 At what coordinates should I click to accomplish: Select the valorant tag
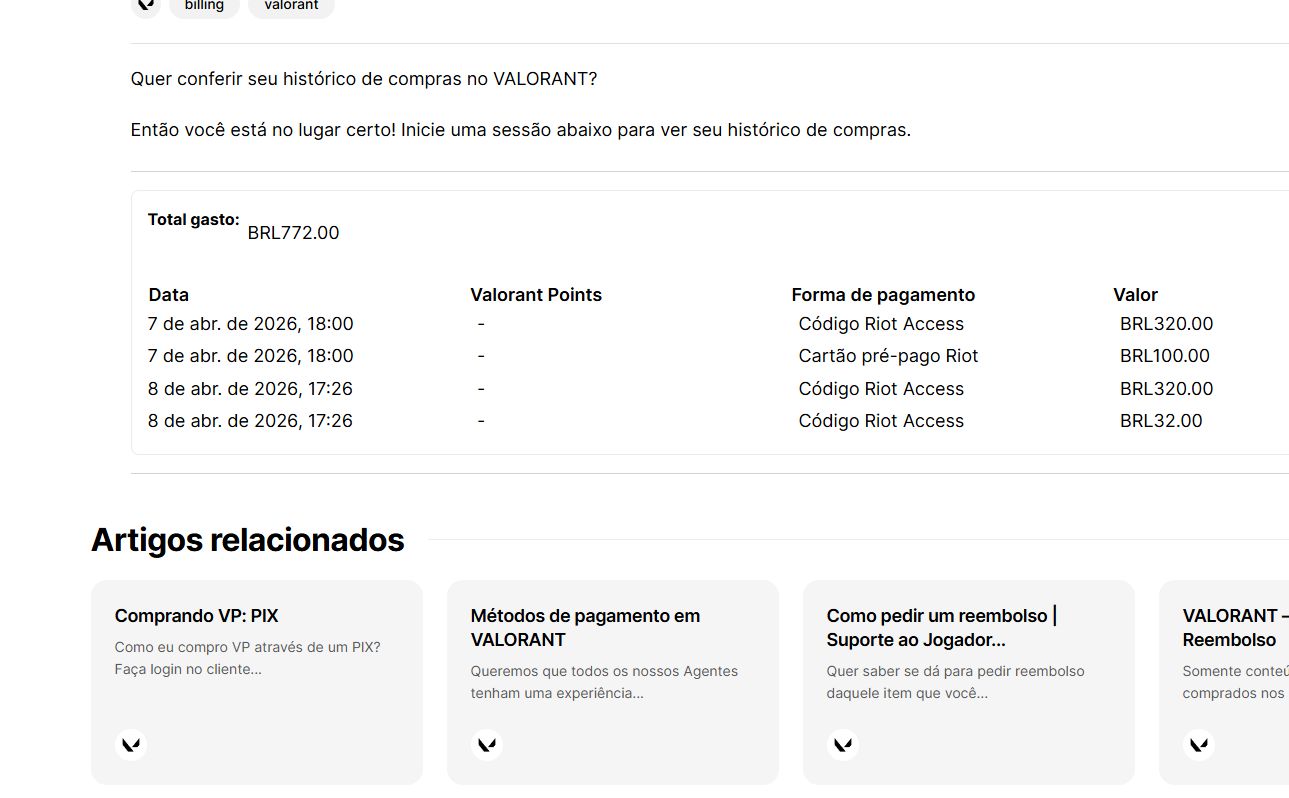291,6
